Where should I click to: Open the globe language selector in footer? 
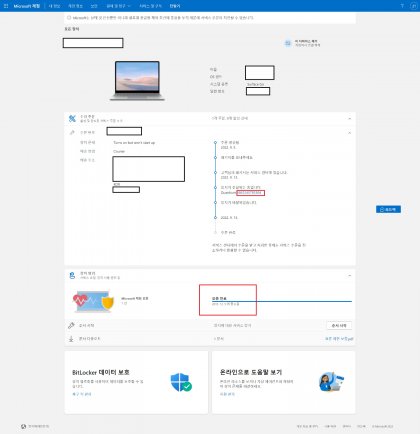[23, 426]
